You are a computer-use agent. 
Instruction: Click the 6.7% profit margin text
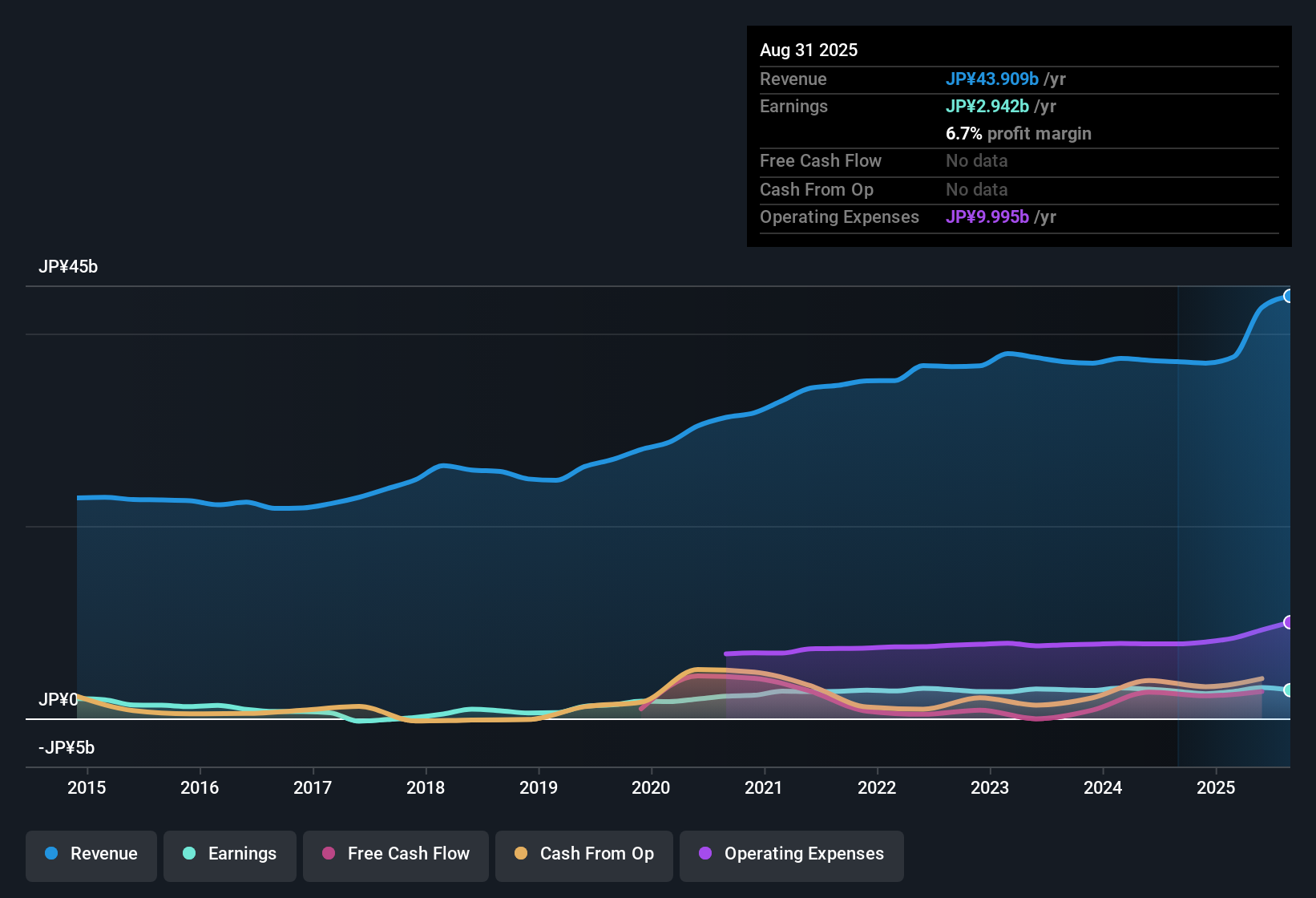tap(1019, 133)
